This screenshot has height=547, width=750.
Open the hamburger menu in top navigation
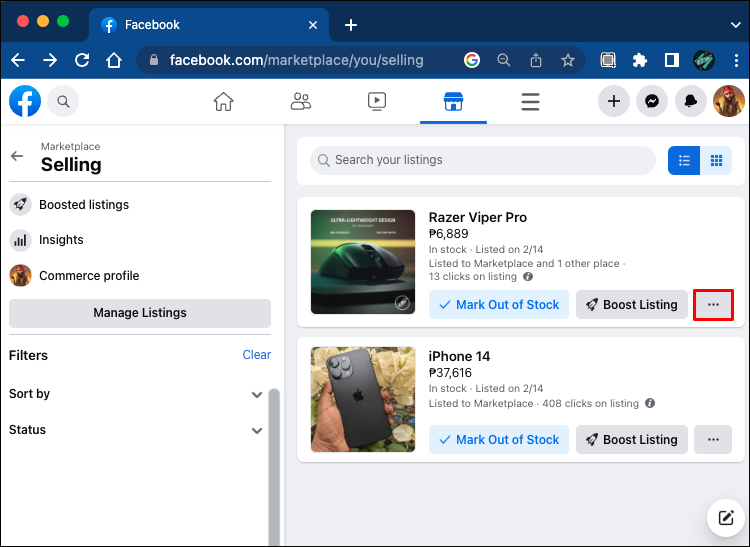(530, 101)
